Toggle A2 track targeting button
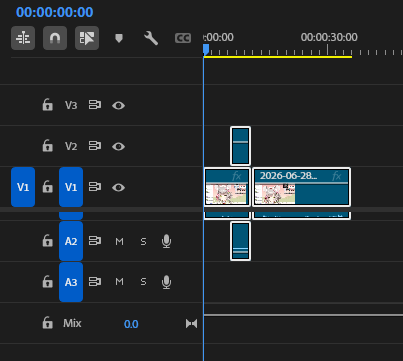The height and width of the screenshot is (361, 403). pos(71,241)
